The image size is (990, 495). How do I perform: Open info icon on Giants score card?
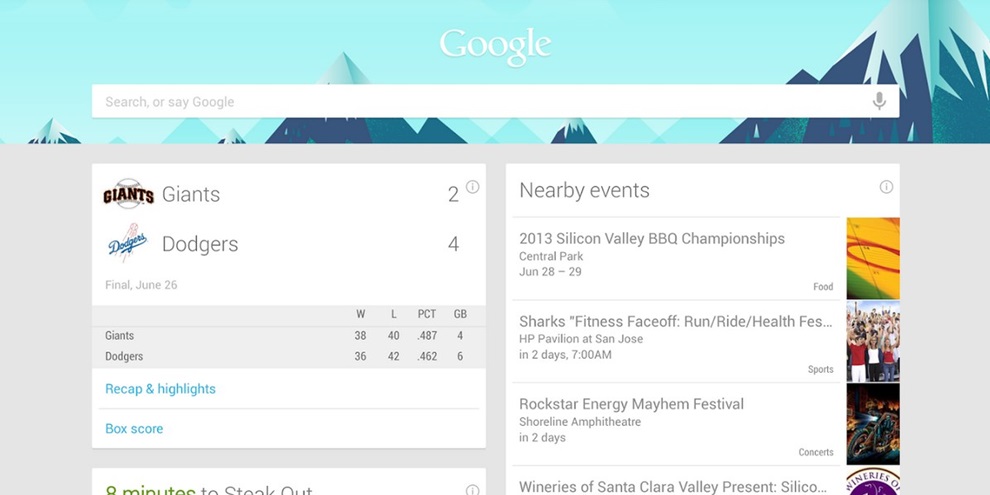[472, 187]
